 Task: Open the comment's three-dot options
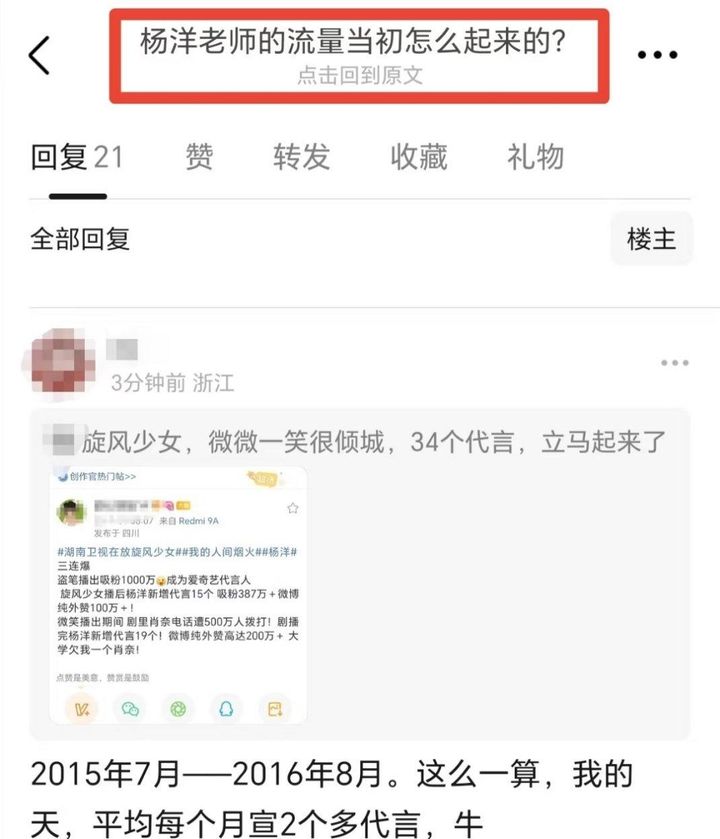(x=675, y=363)
